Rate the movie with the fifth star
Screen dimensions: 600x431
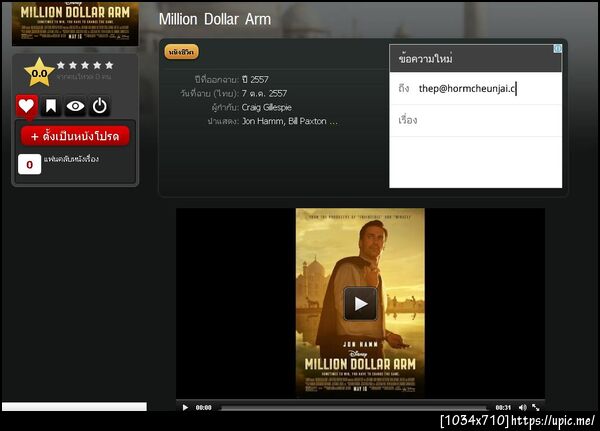pyautogui.click(x=109, y=65)
